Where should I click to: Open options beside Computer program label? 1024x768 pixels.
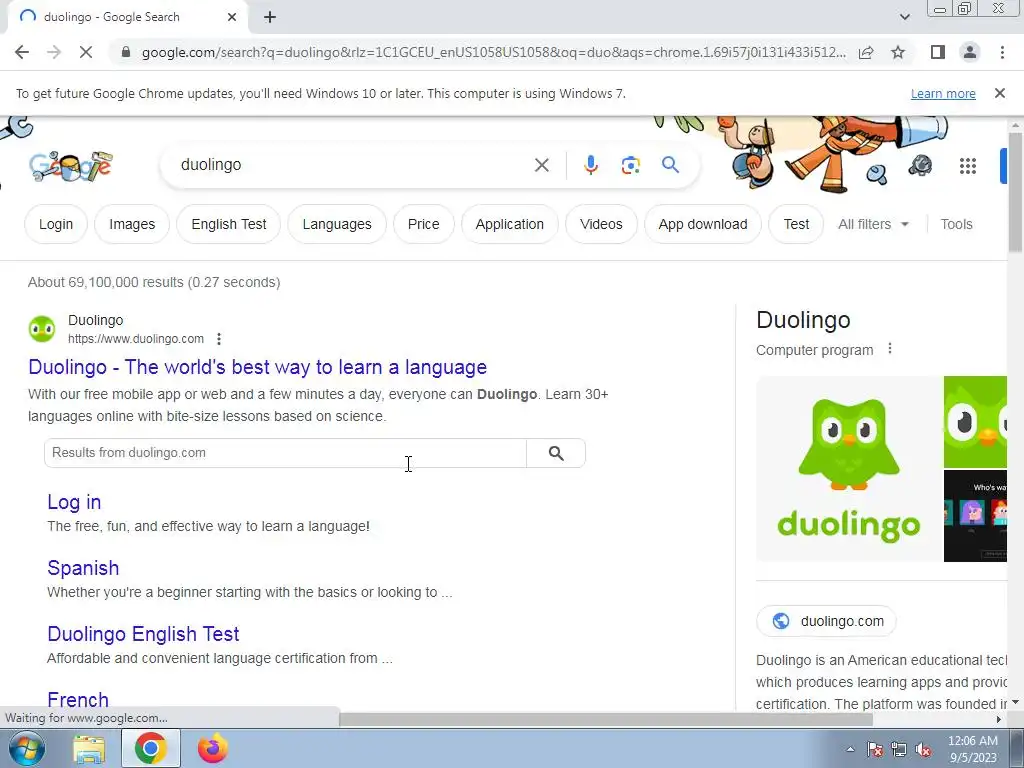pos(889,349)
